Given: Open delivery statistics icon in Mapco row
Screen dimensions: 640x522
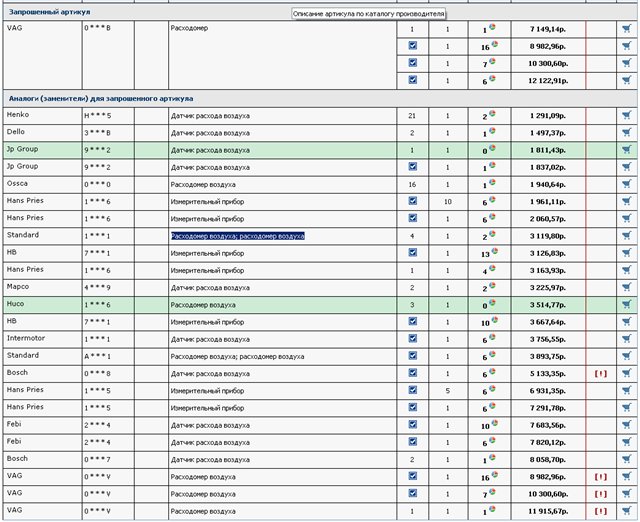Looking at the screenshot, I should (x=492, y=285).
